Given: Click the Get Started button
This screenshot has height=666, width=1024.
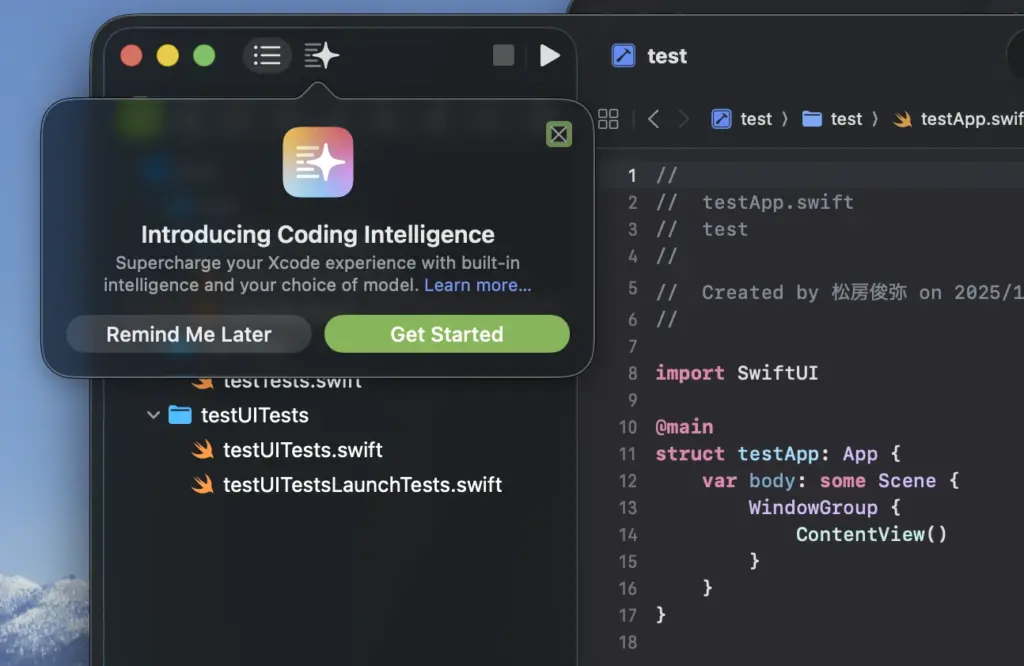Looking at the screenshot, I should click(x=447, y=334).
